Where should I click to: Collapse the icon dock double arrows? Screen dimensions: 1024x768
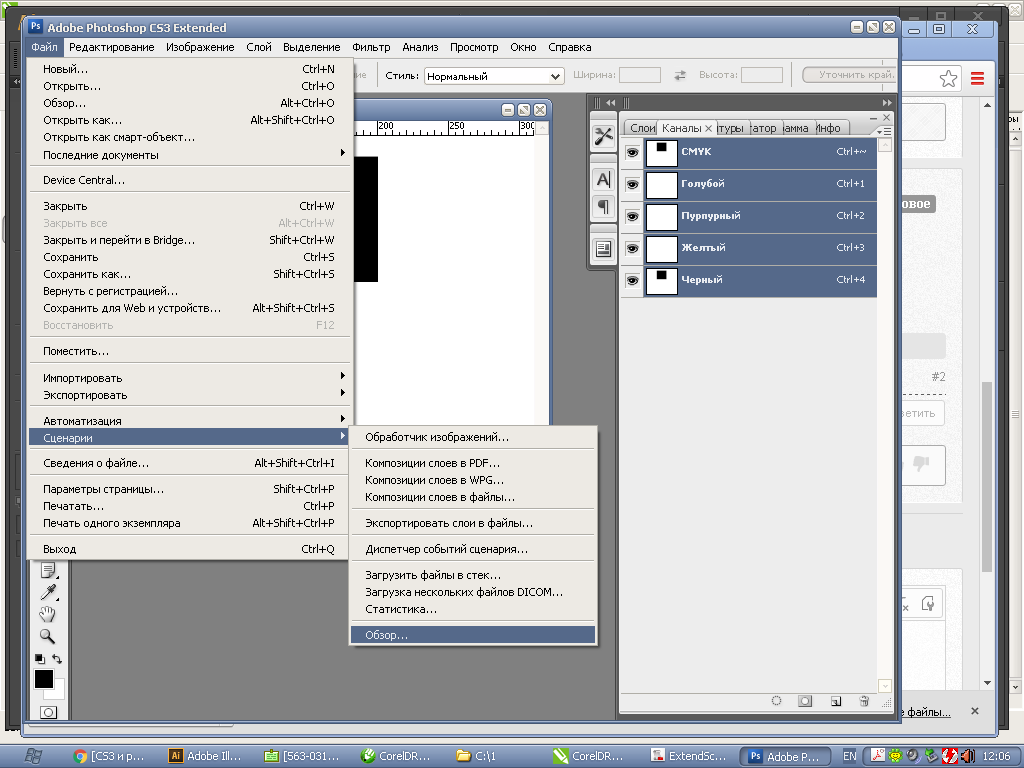coord(611,103)
